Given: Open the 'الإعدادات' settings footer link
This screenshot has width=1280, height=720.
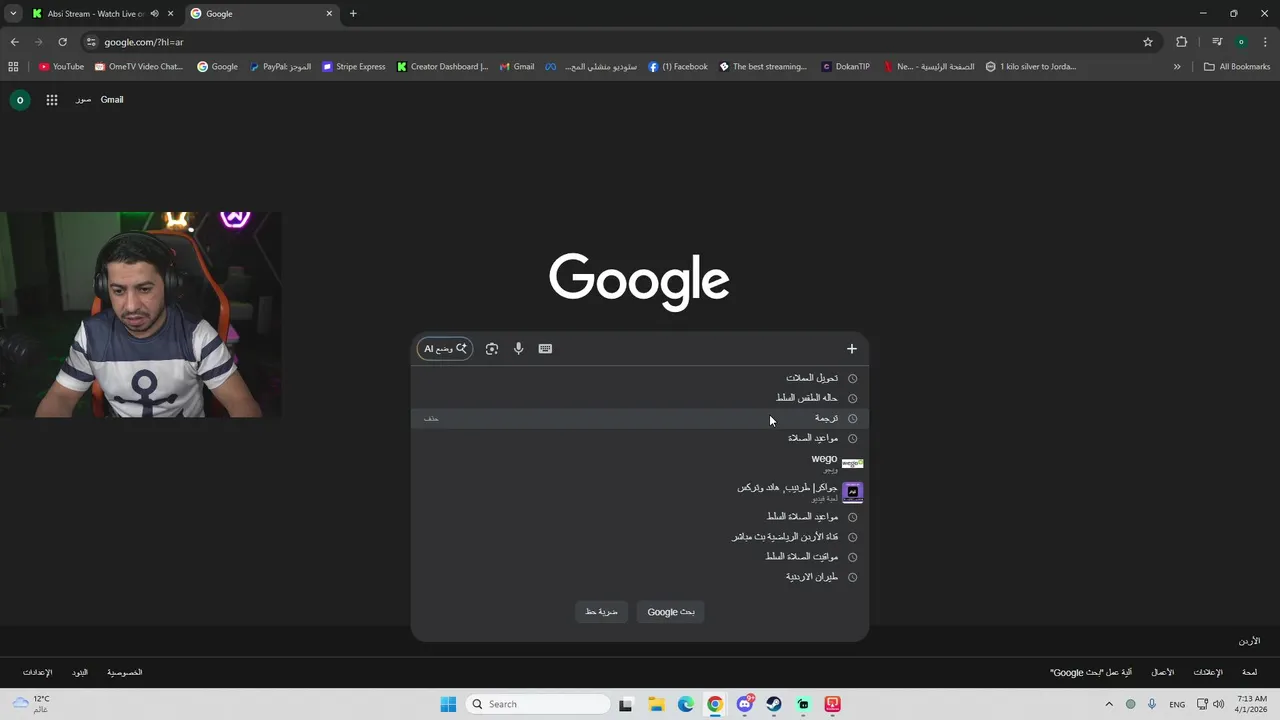Looking at the screenshot, I should (x=37, y=673).
